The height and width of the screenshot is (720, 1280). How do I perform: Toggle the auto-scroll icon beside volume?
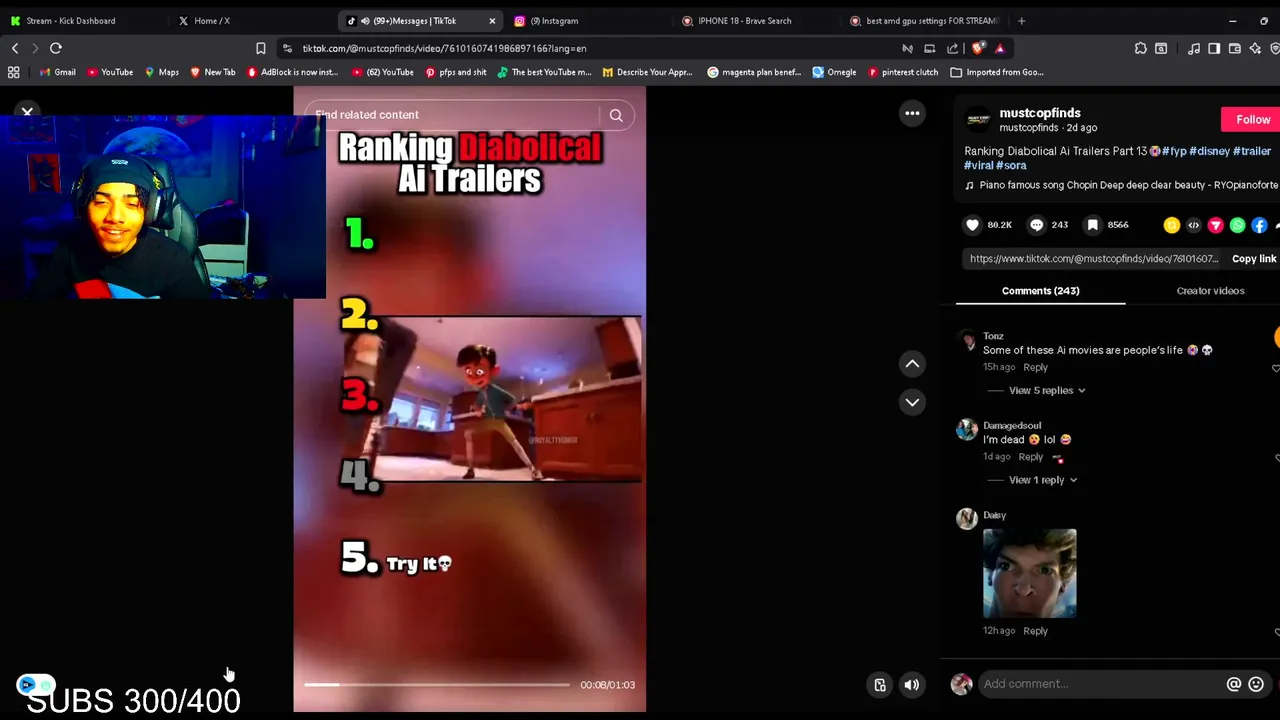click(880, 685)
